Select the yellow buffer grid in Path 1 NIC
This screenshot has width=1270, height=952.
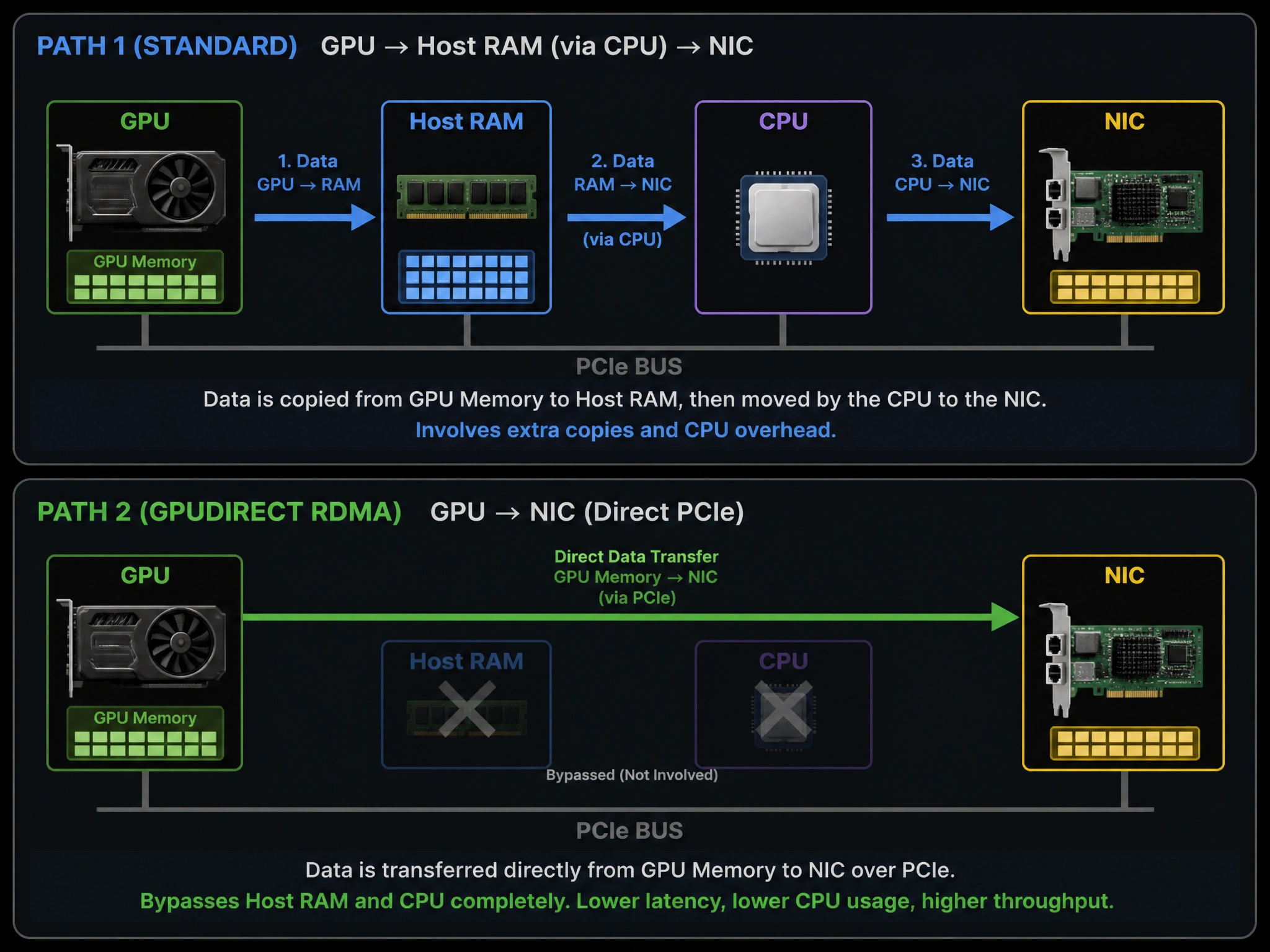[1124, 286]
